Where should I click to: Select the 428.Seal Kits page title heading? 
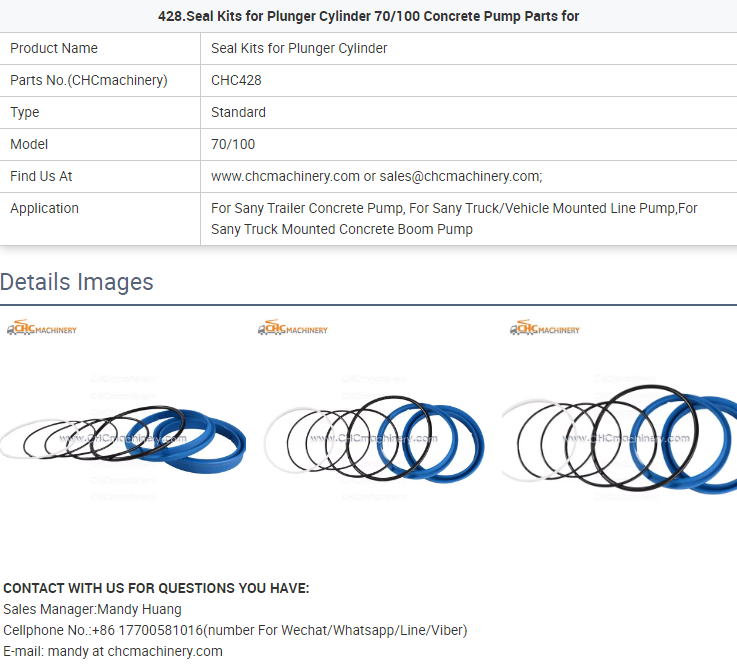368,16
